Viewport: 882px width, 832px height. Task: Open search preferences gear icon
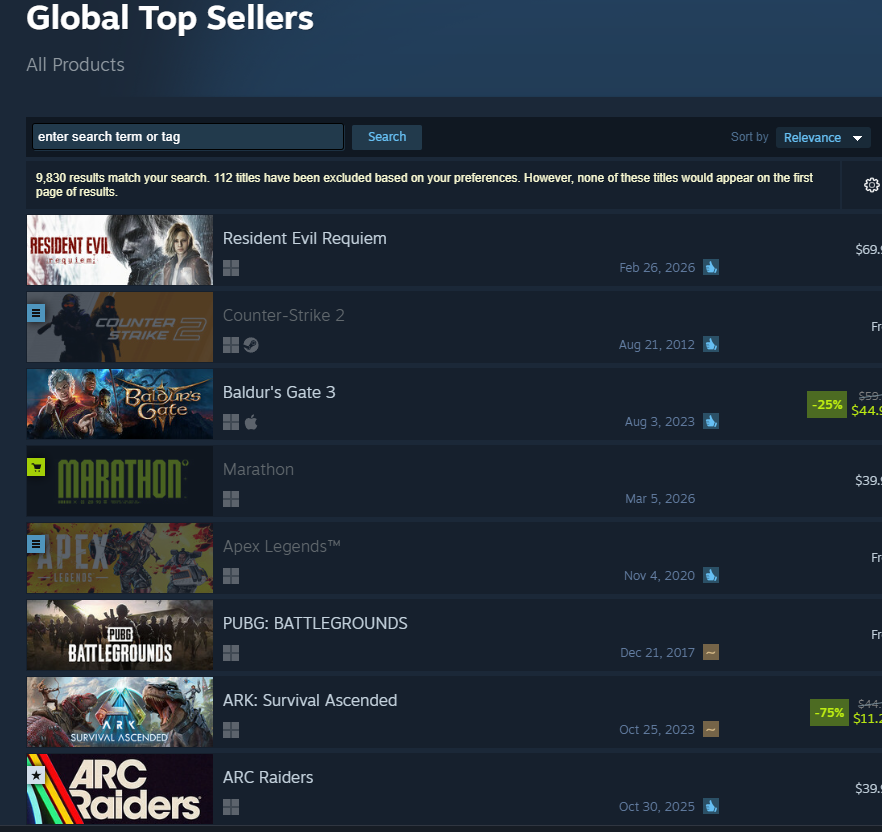[x=871, y=185]
